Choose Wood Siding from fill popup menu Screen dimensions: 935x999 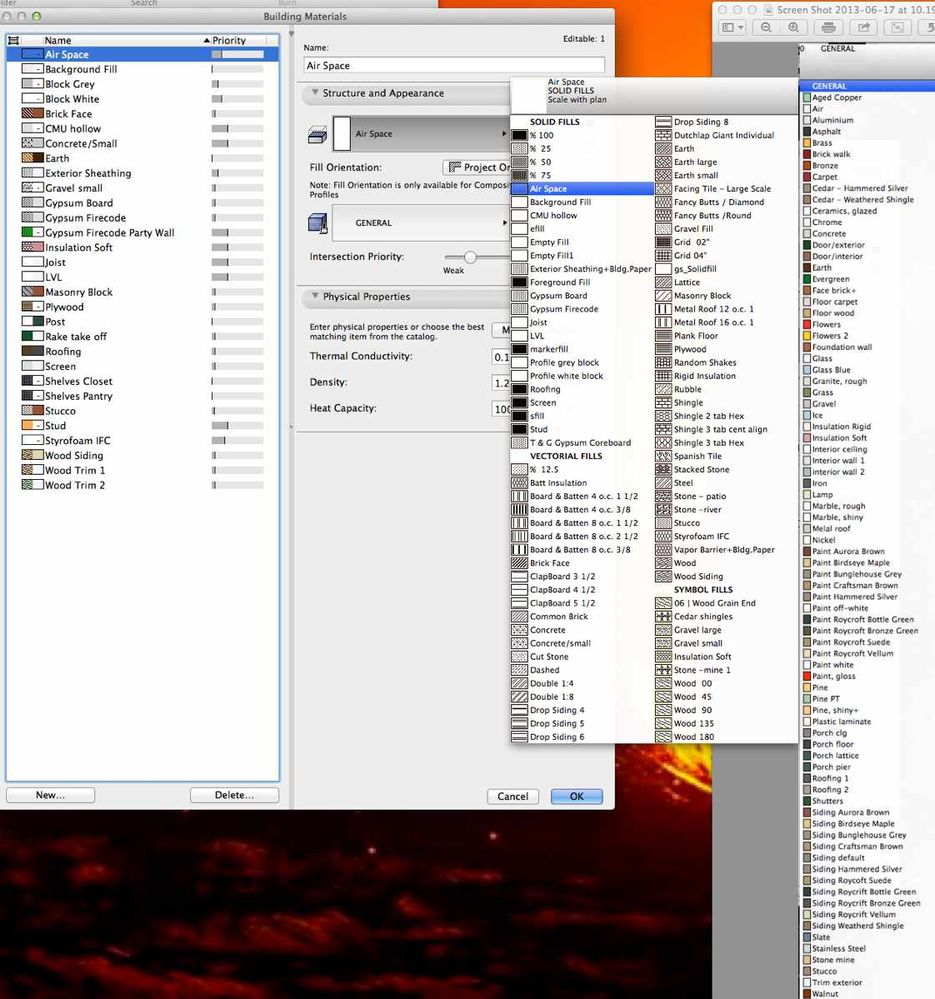pyautogui.click(x=725, y=577)
